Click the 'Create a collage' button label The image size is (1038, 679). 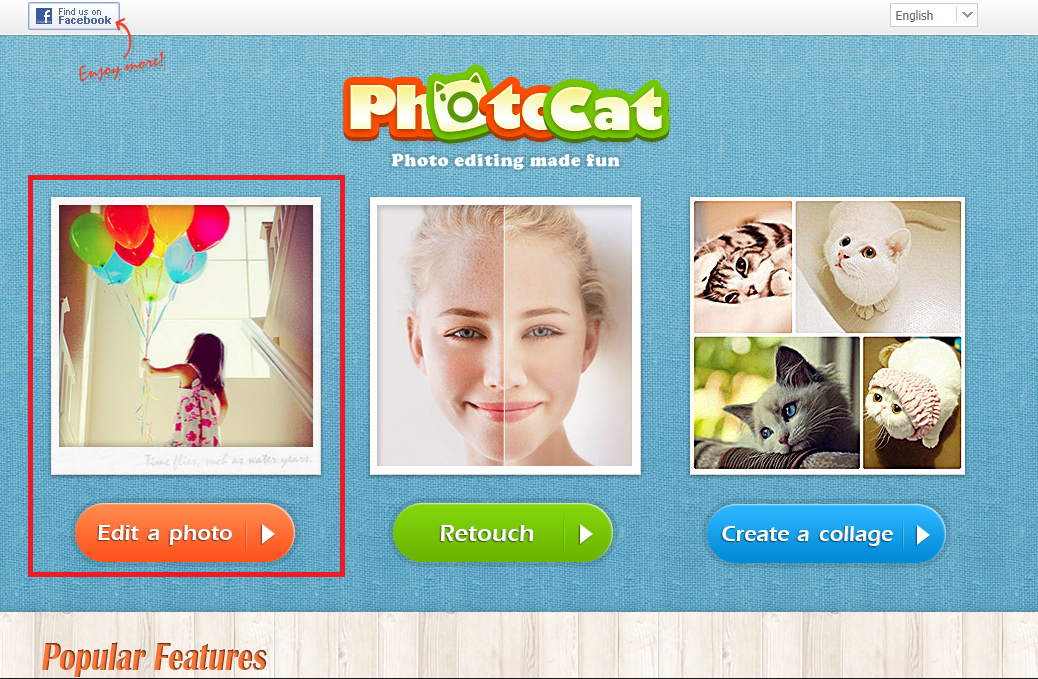[x=807, y=534]
